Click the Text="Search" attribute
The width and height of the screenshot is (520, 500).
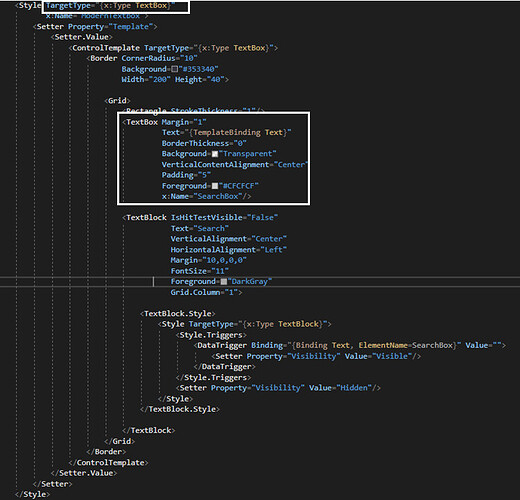click(200, 229)
